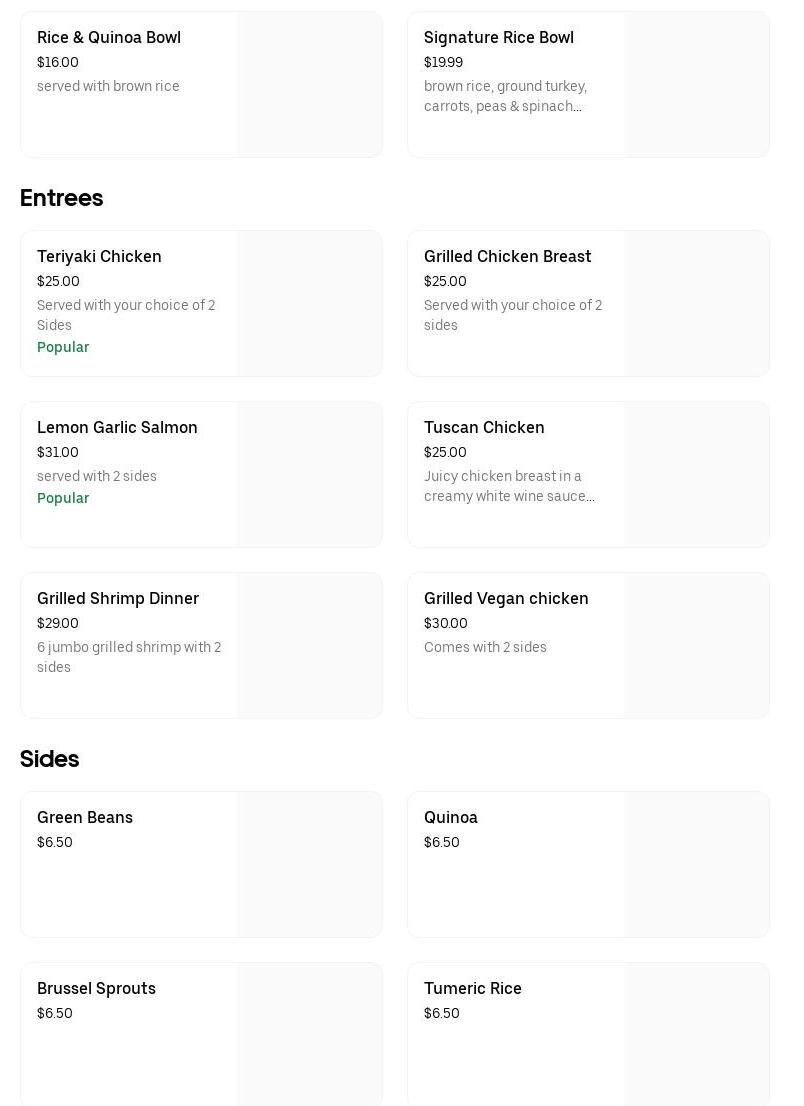Select the Brussel Sprouts side title
The image size is (804, 1106).
click(x=96, y=989)
